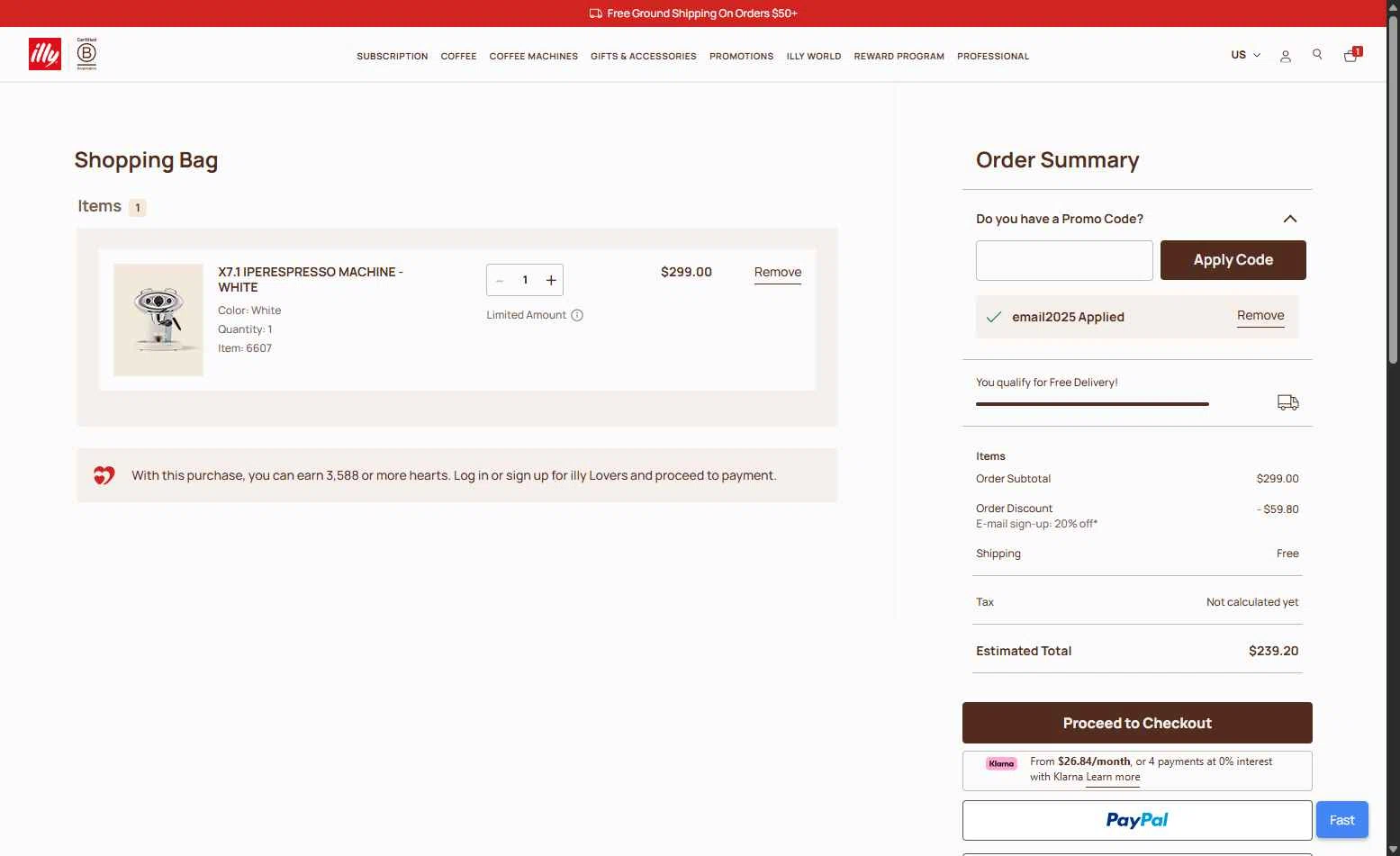This screenshot has height=856, width=1400.
Task: Click the Items count badge
Action: (138, 208)
